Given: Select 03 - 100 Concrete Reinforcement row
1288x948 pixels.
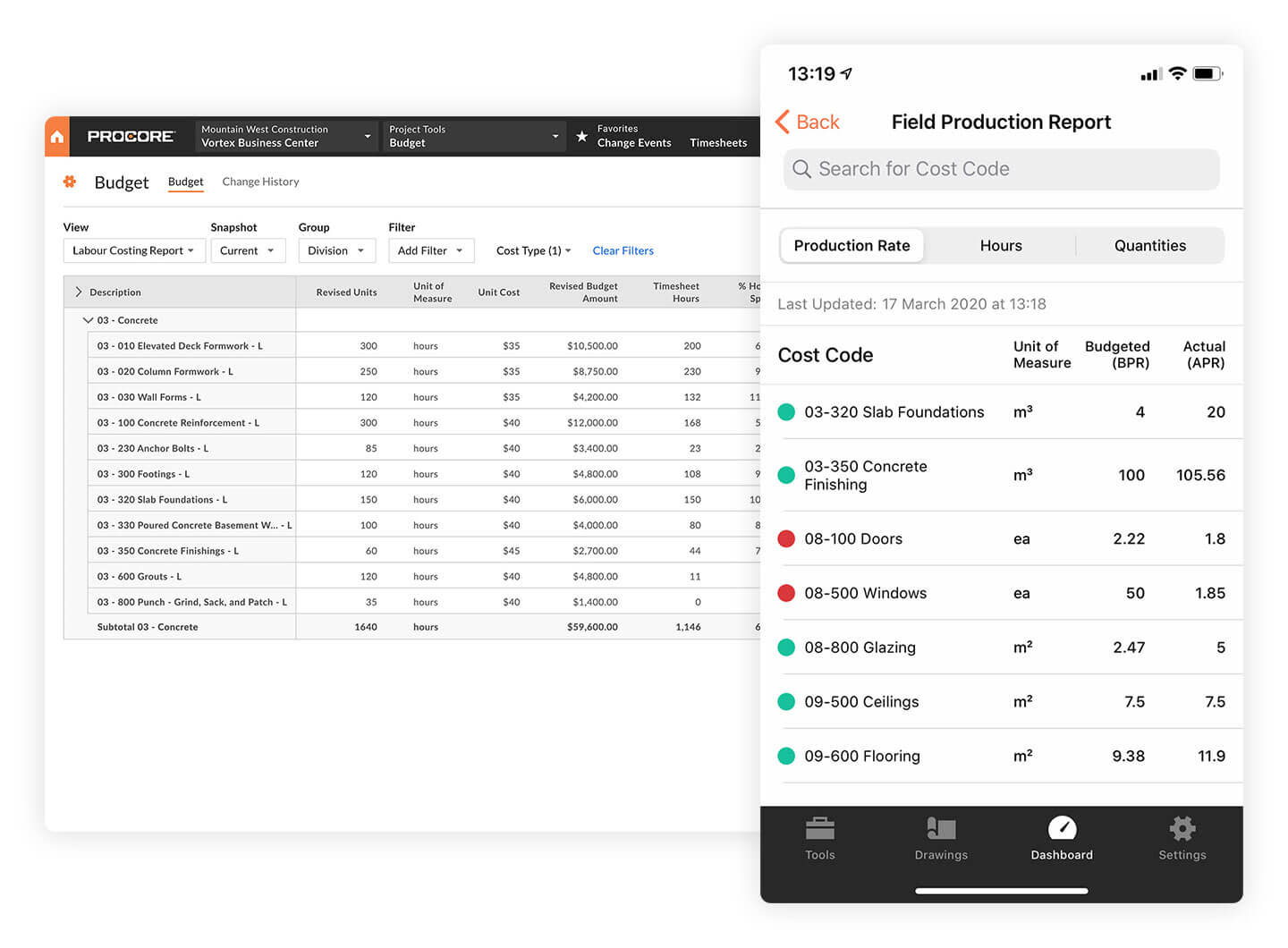Looking at the screenshot, I should (x=424, y=422).
